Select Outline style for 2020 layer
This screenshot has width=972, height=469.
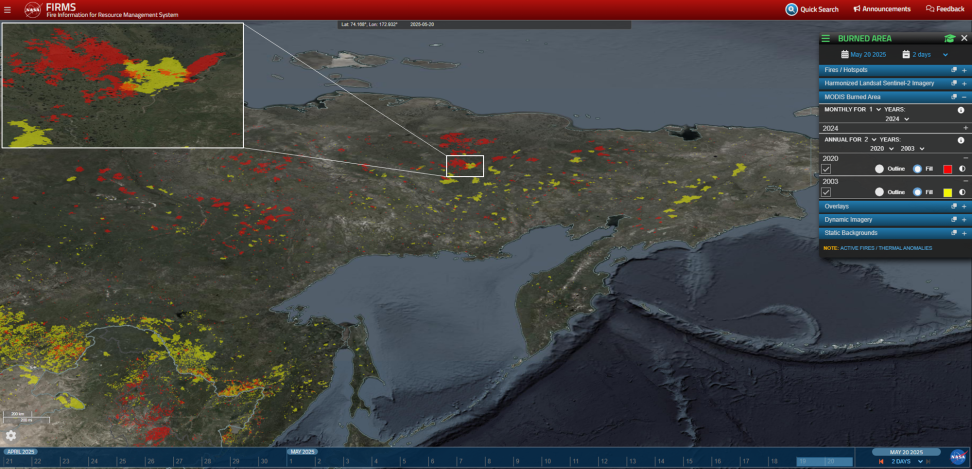[879, 169]
